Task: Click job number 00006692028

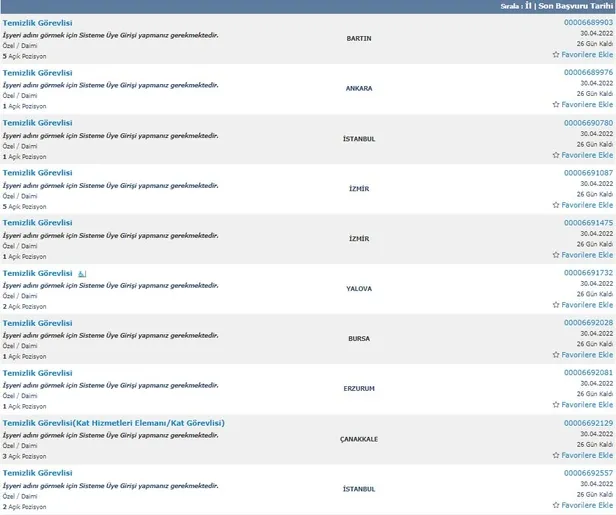Action: pyautogui.click(x=588, y=322)
